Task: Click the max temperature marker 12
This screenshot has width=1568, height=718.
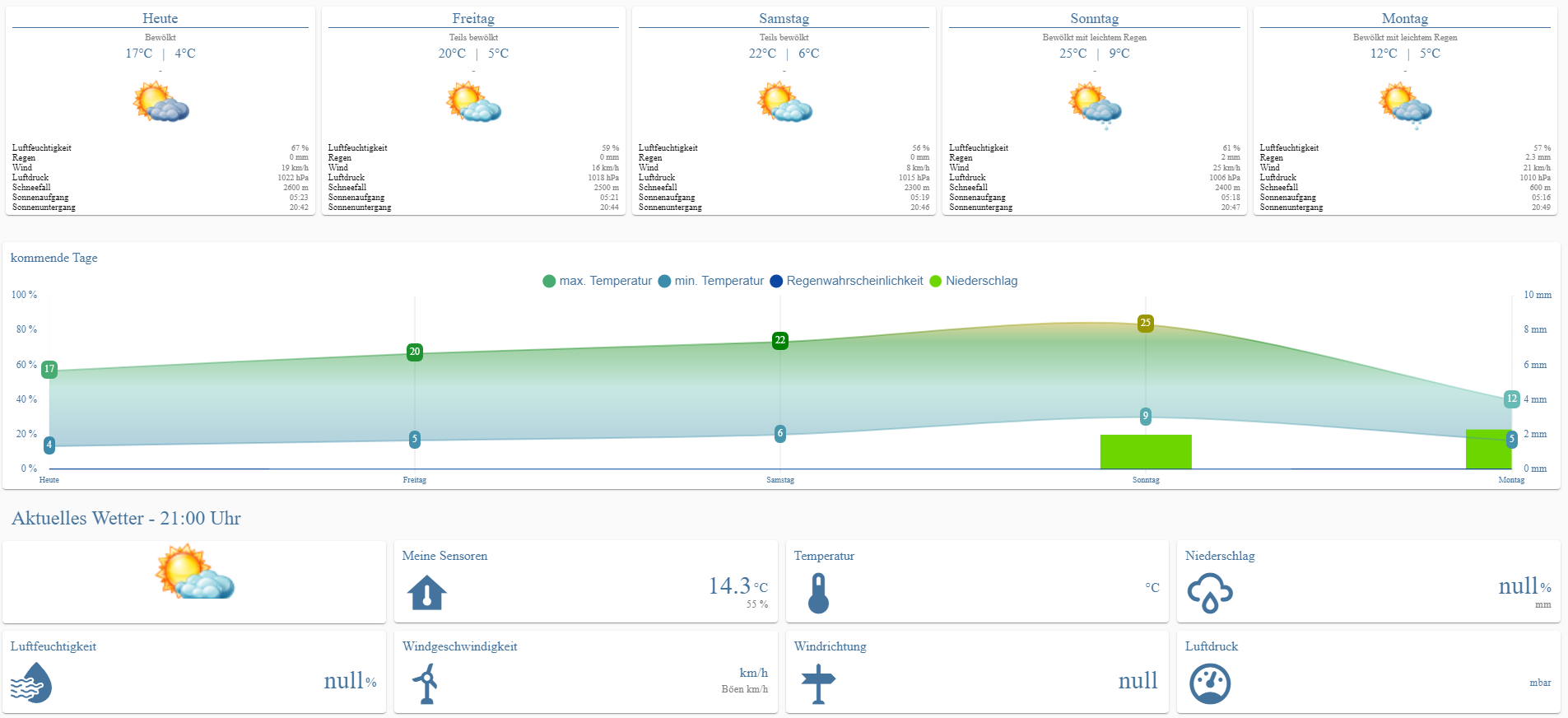Action: [x=1511, y=399]
